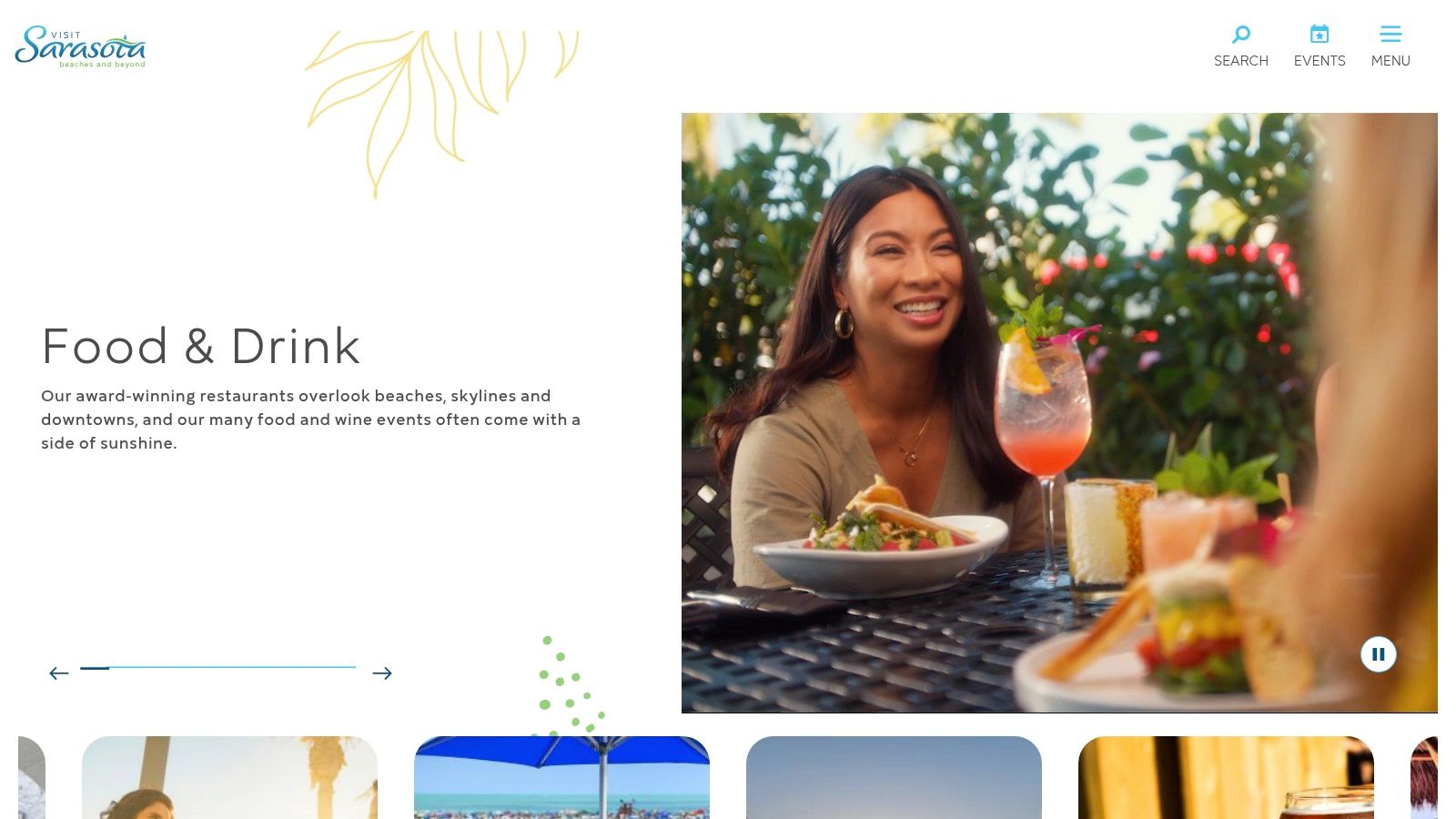
Task: Select the beer glass card
Action: 1226,777
